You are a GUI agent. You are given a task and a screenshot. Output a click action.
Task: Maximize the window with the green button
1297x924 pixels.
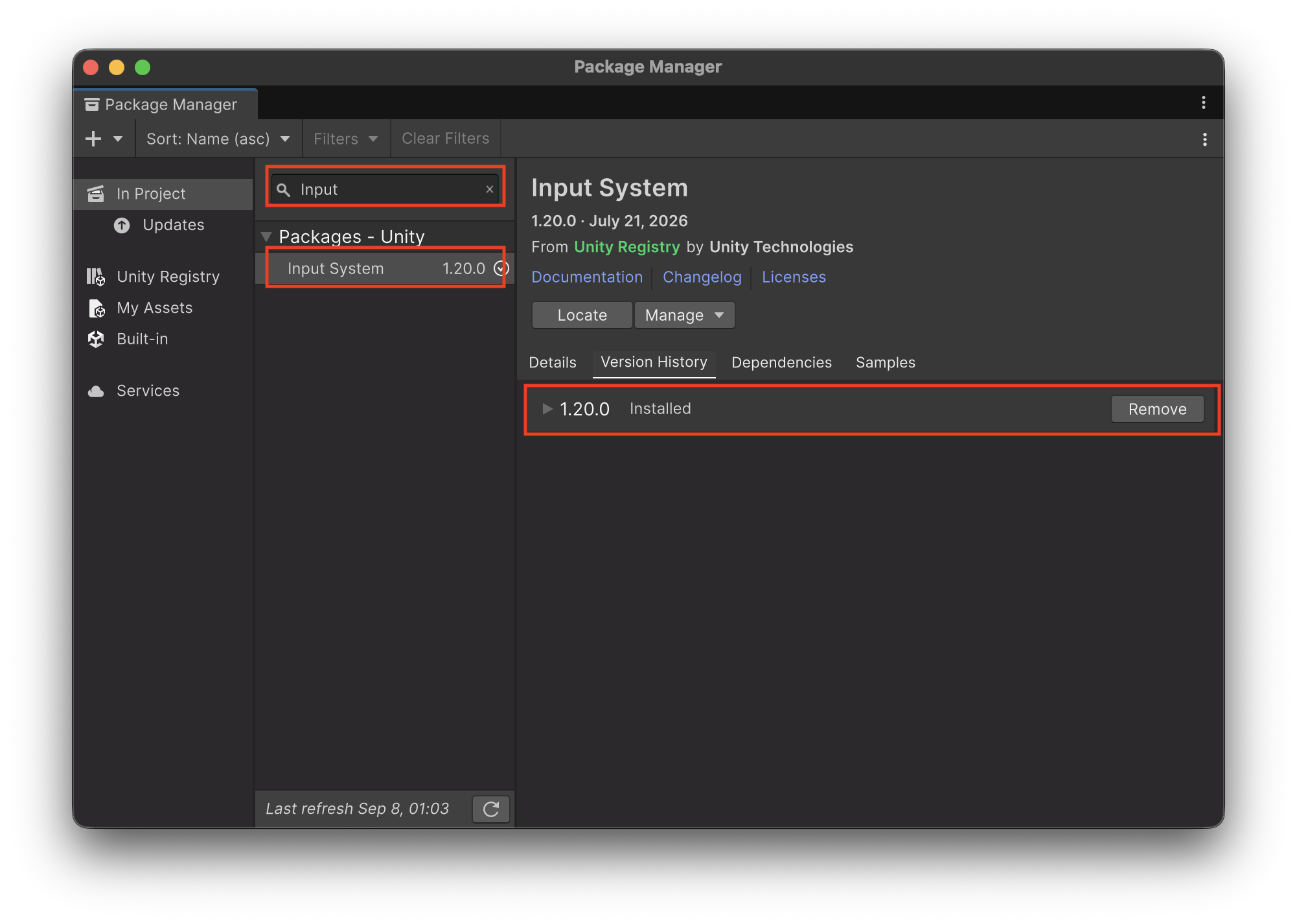click(x=143, y=67)
